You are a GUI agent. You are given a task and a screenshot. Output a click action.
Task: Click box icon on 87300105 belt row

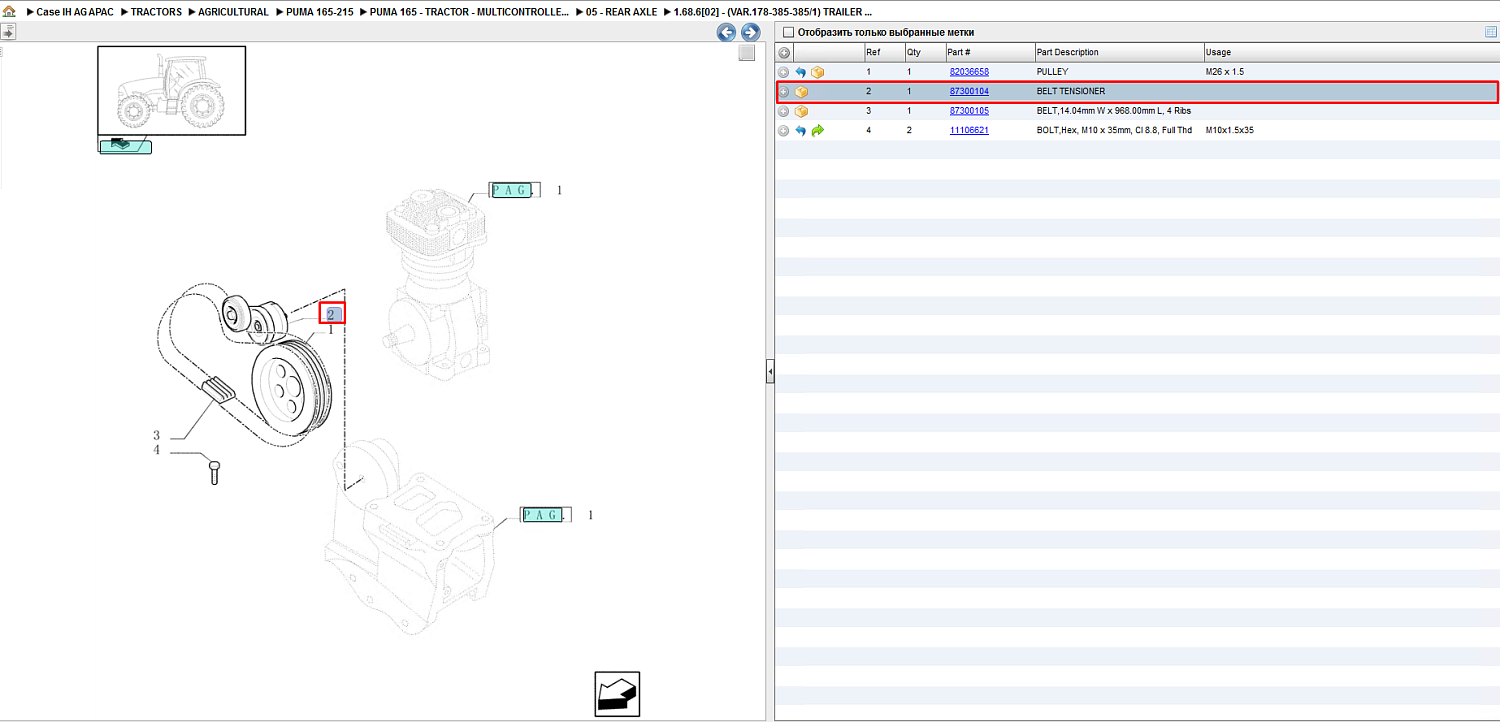coord(801,111)
